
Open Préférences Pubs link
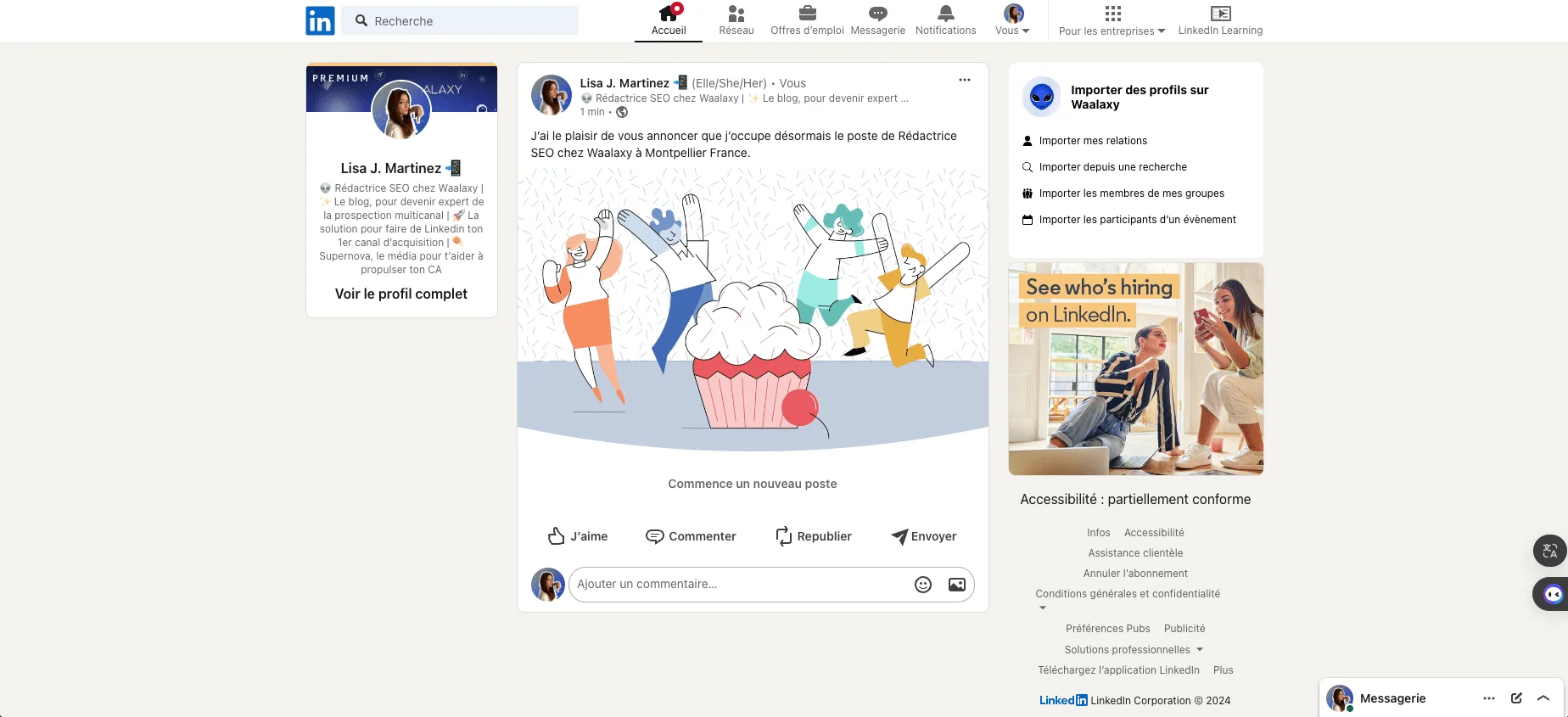(1108, 629)
